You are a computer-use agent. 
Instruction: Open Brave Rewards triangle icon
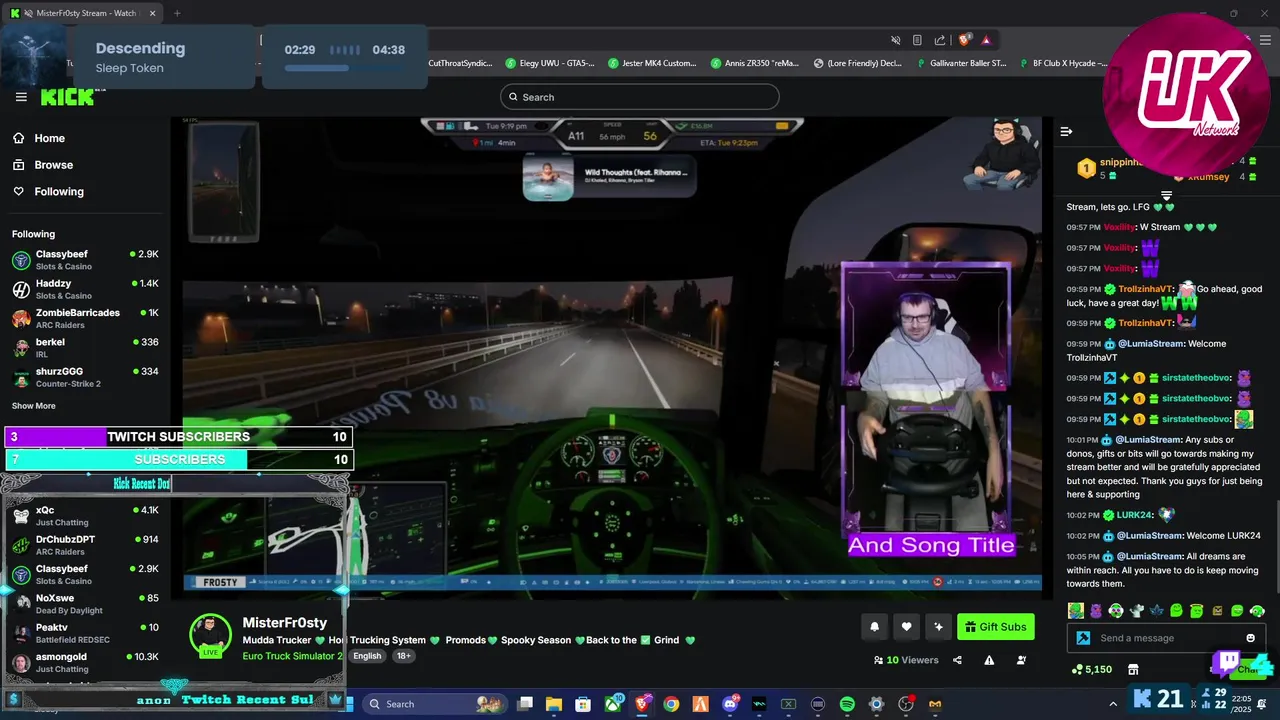986,40
